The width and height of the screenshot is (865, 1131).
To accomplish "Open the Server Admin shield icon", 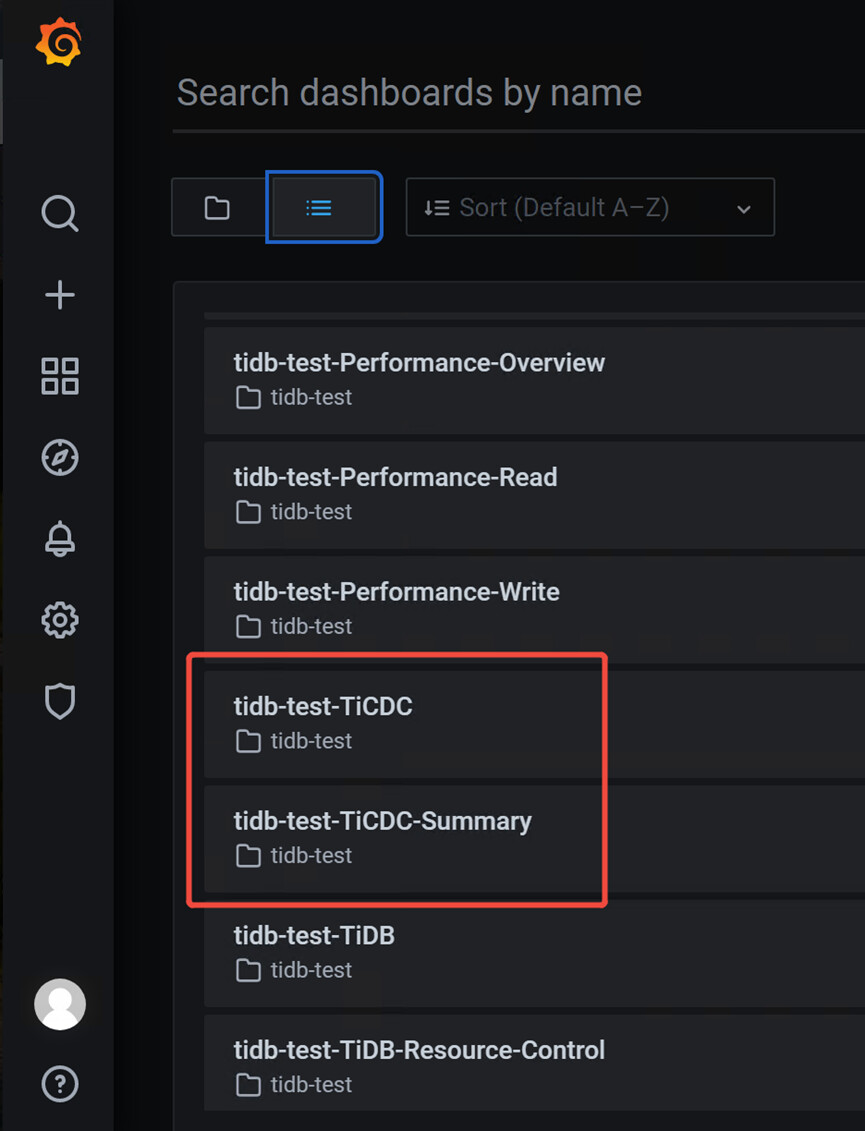I will point(60,702).
